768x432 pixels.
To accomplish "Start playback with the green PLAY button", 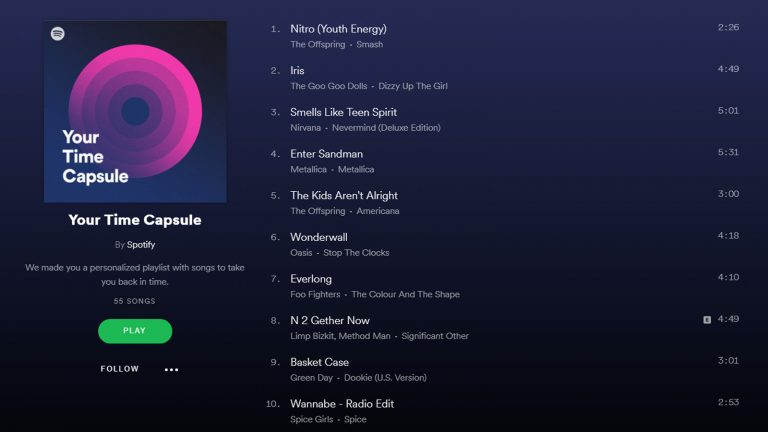I will [x=135, y=331].
